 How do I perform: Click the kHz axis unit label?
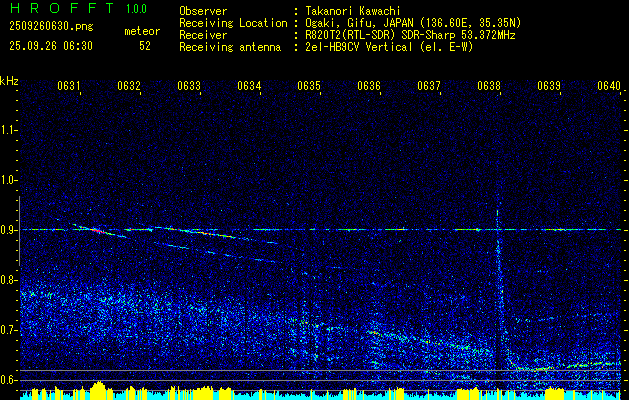pos(9,81)
